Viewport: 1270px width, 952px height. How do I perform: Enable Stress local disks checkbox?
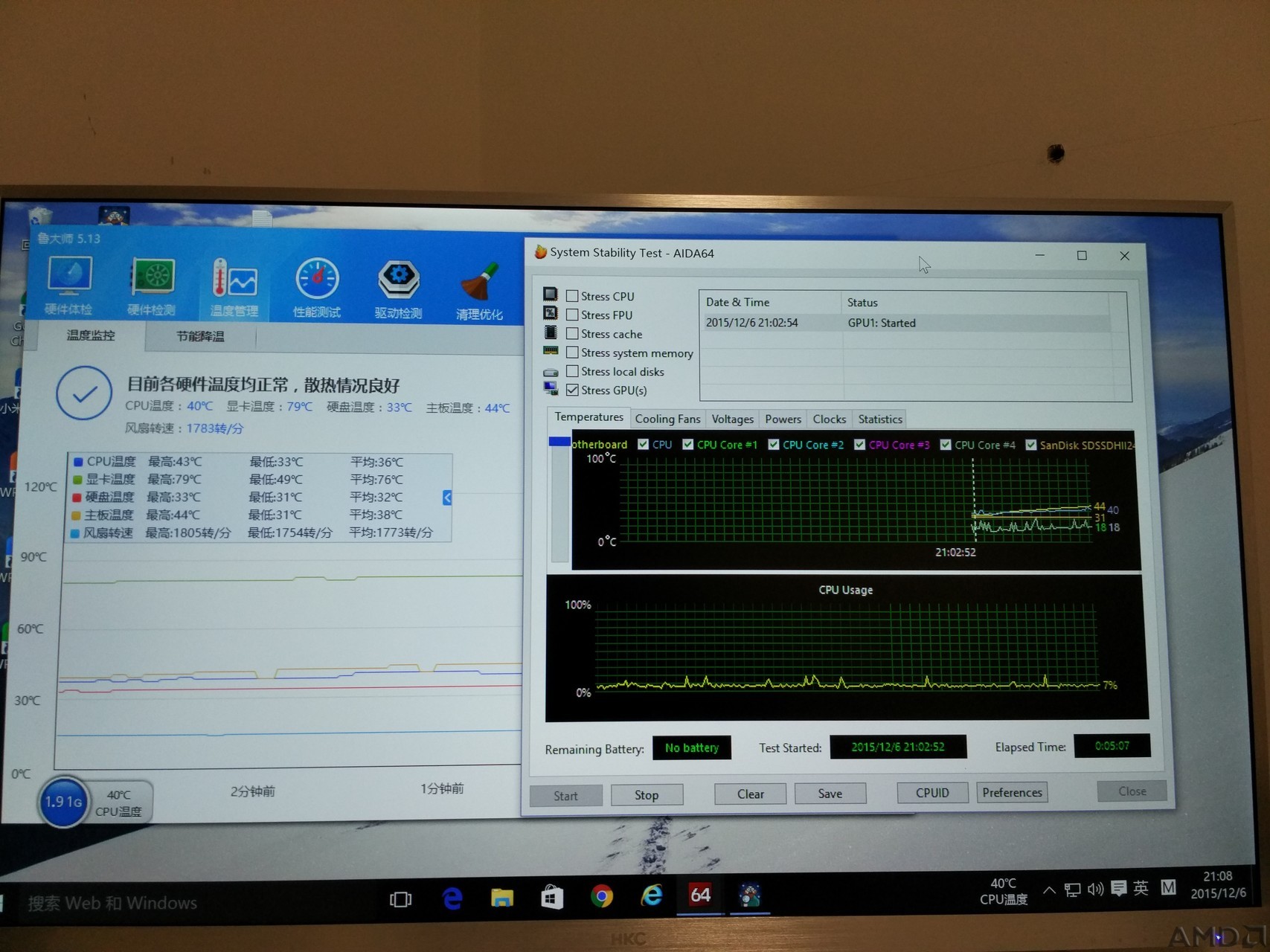(572, 371)
